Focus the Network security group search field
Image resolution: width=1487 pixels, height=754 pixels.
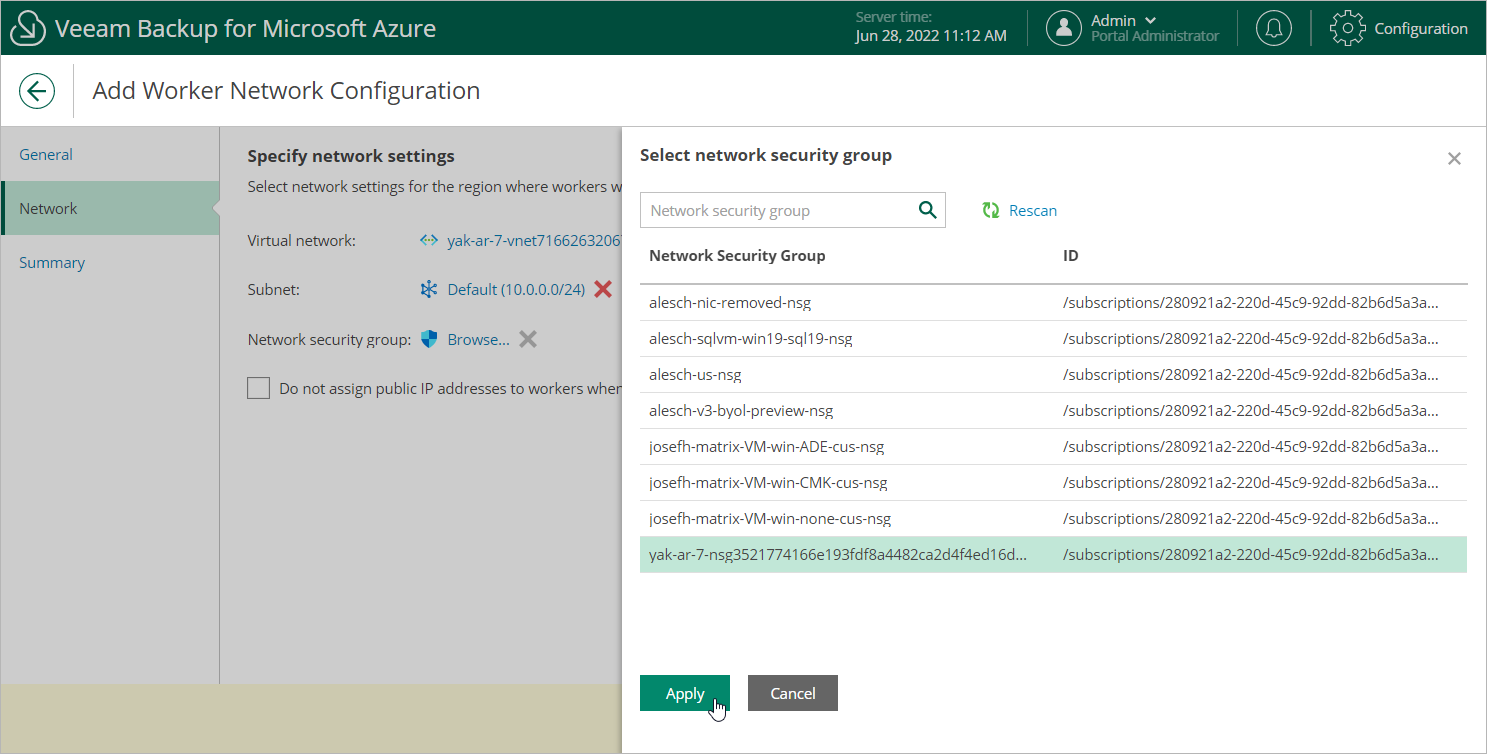click(778, 211)
